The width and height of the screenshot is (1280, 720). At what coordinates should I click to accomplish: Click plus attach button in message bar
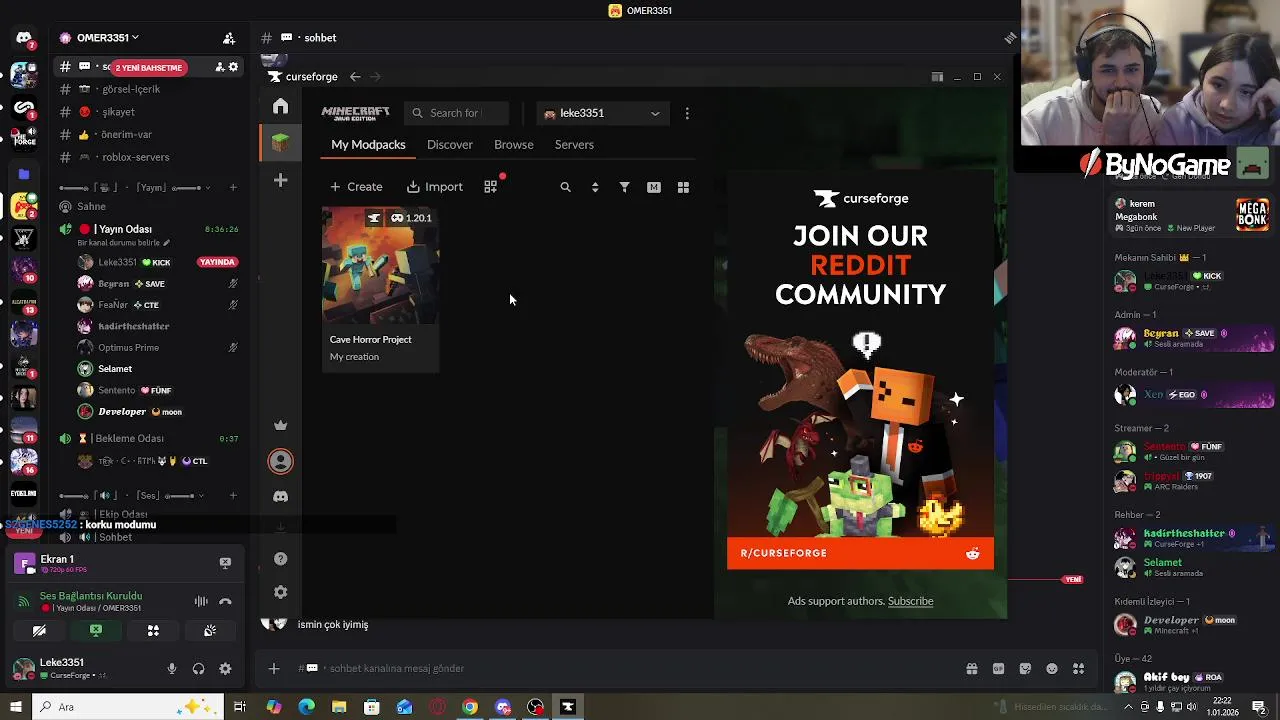pos(274,669)
